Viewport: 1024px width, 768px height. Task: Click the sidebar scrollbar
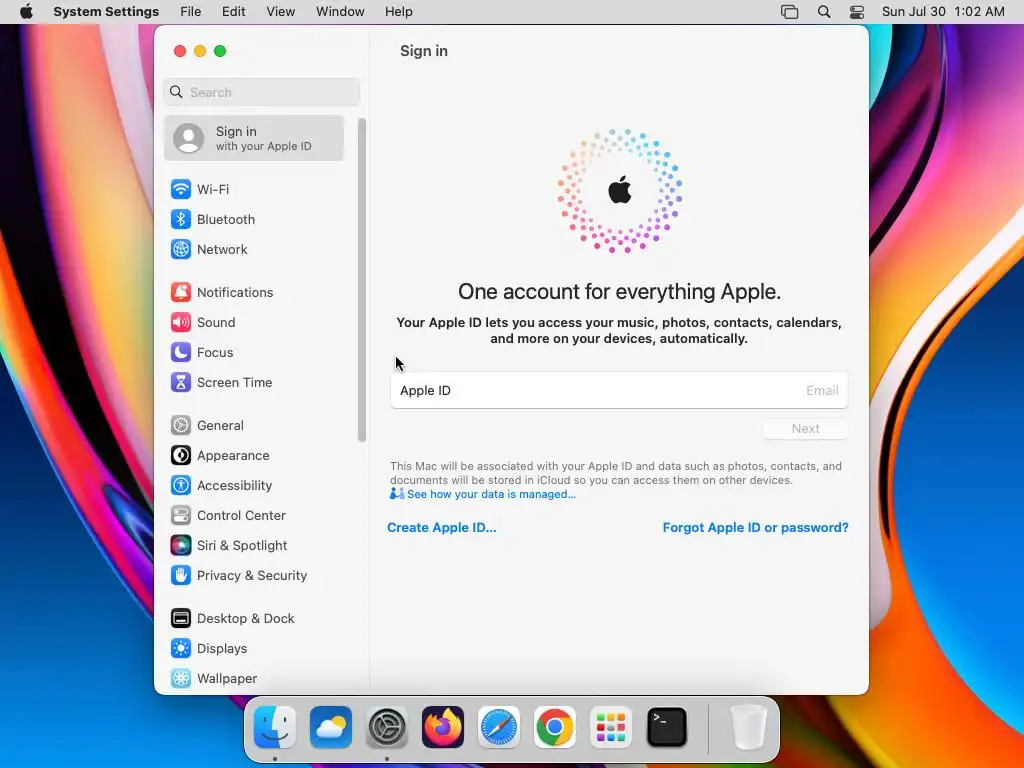pos(362,280)
